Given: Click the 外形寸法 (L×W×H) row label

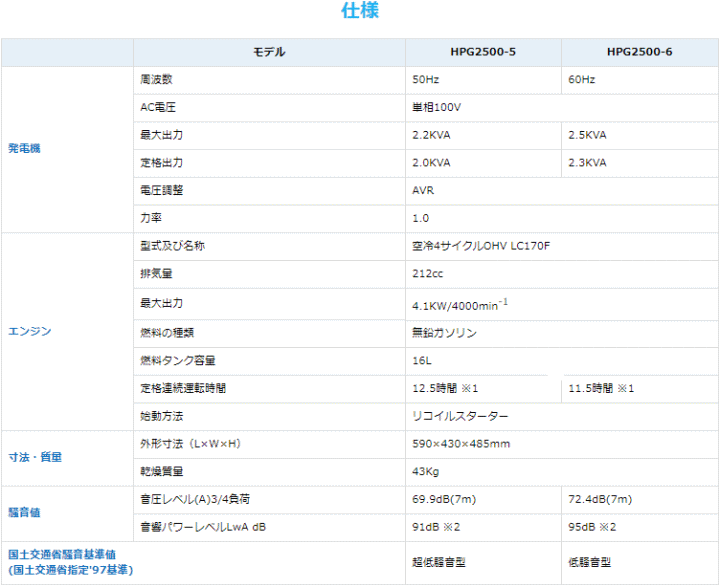Looking at the screenshot, I should point(191,444).
